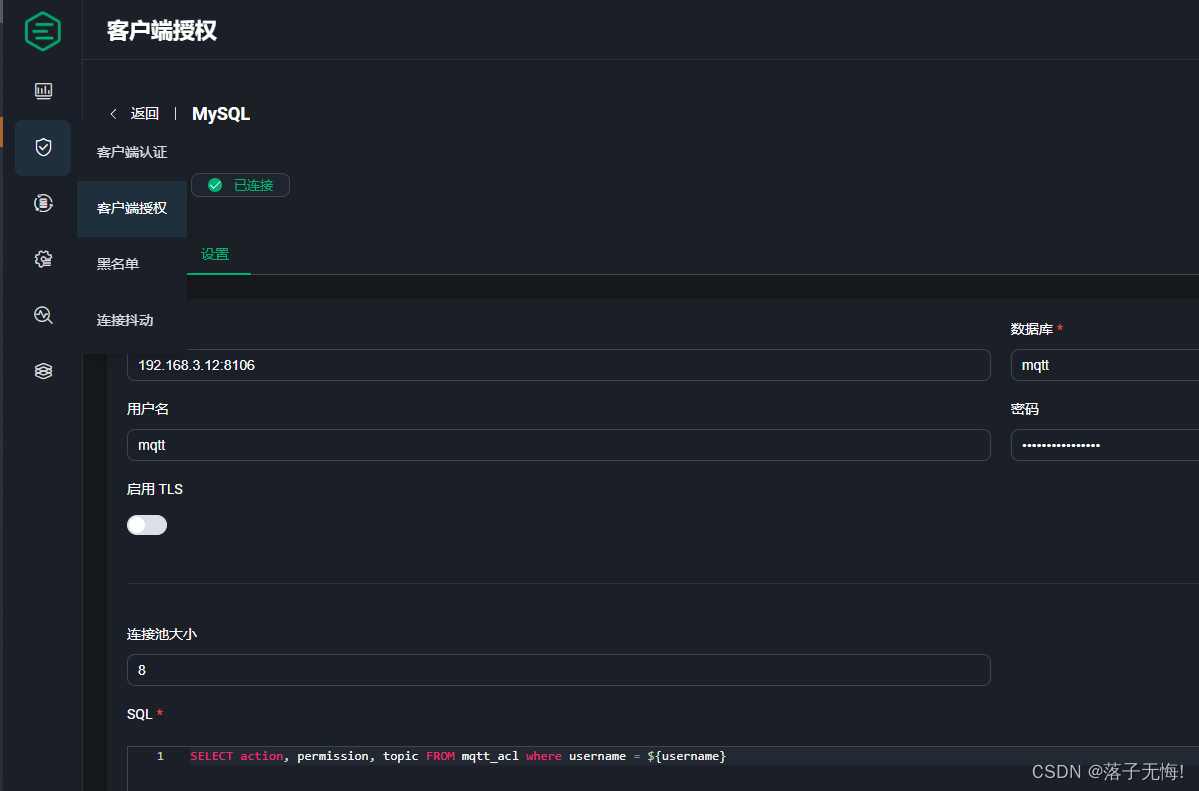Open the monitoring dashboard sidebar icon
This screenshot has height=791, width=1199.
(44, 91)
